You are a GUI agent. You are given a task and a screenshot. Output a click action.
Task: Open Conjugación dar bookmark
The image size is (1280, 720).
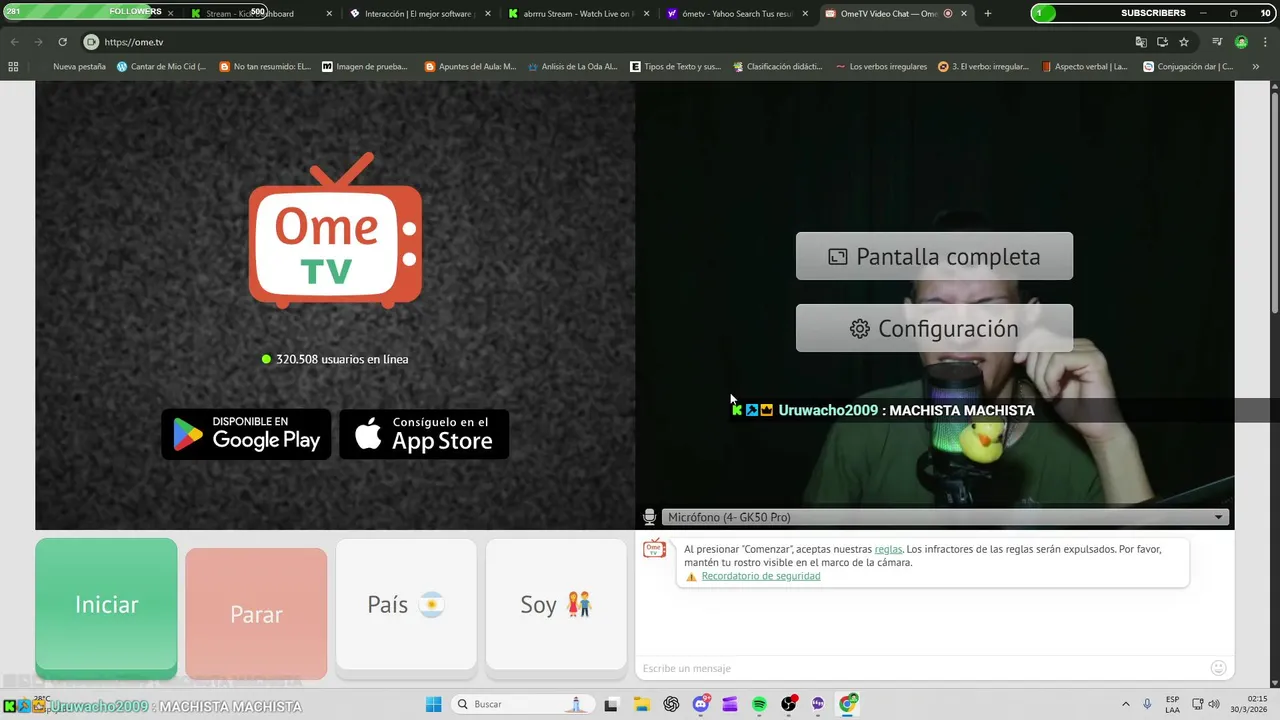click(1188, 67)
